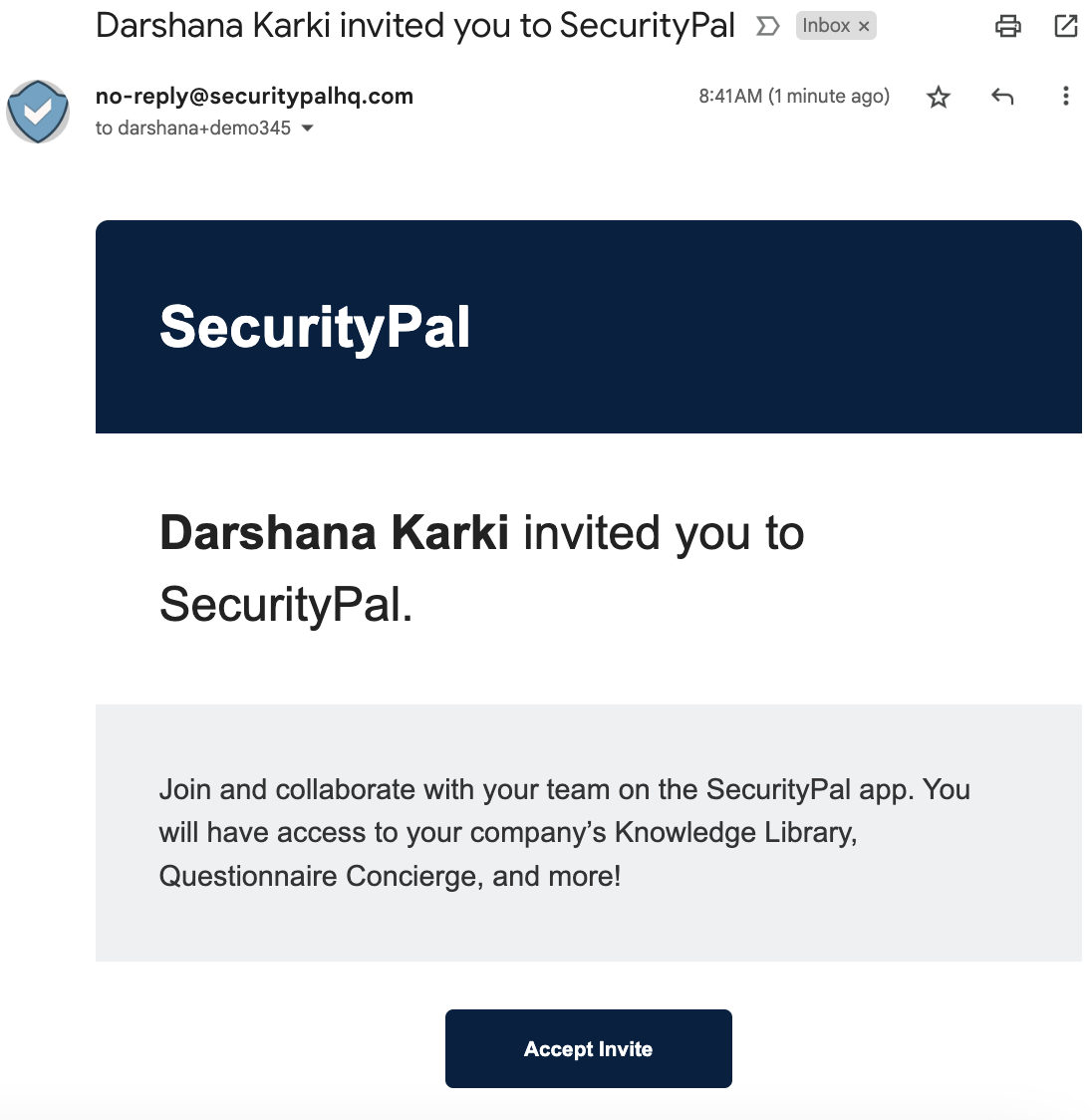1092x1120 pixels.
Task: Open the email in a new window
Action: click(x=1066, y=26)
